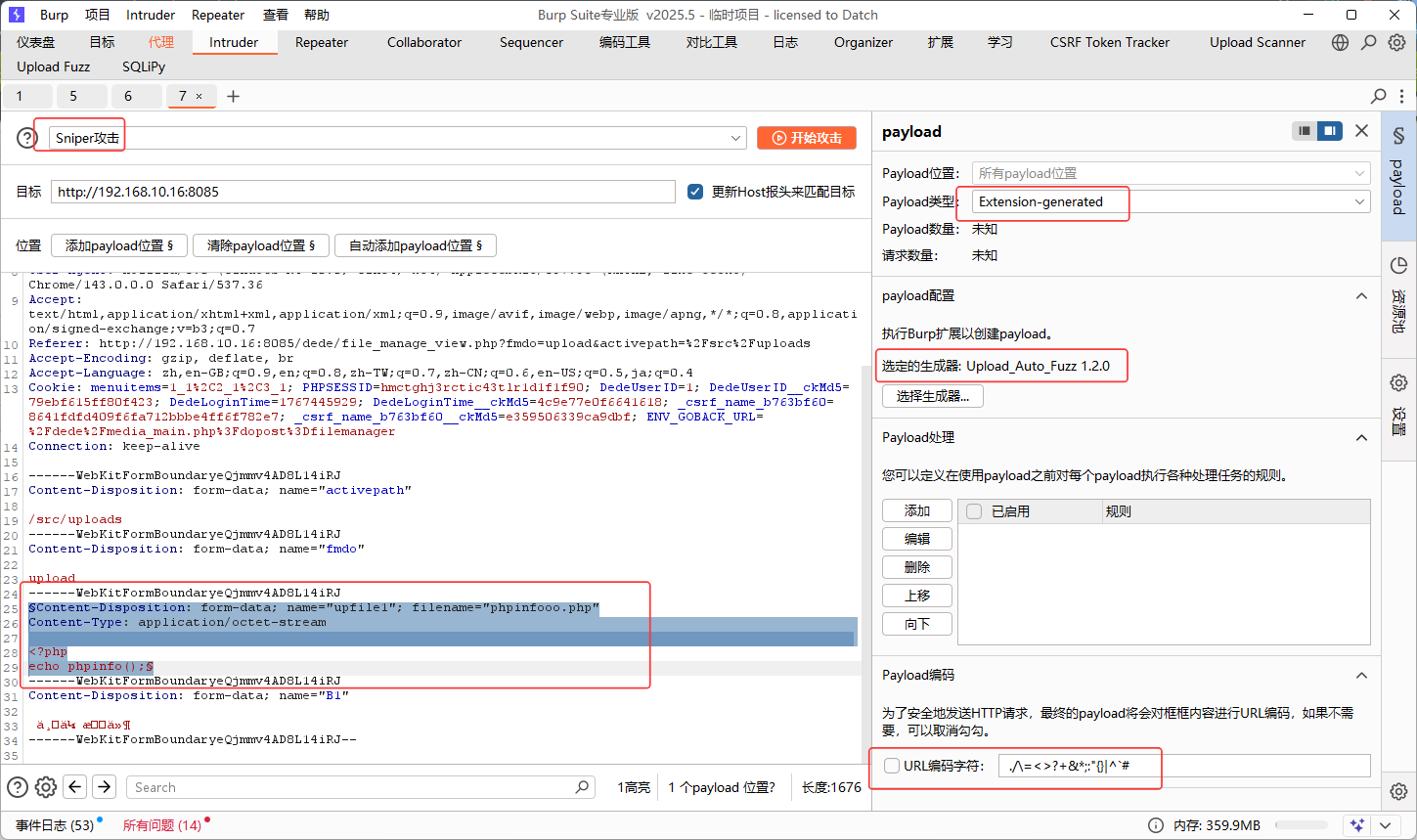Click 删除 processing rule button
The height and width of the screenshot is (840, 1417).
pyautogui.click(x=917, y=567)
